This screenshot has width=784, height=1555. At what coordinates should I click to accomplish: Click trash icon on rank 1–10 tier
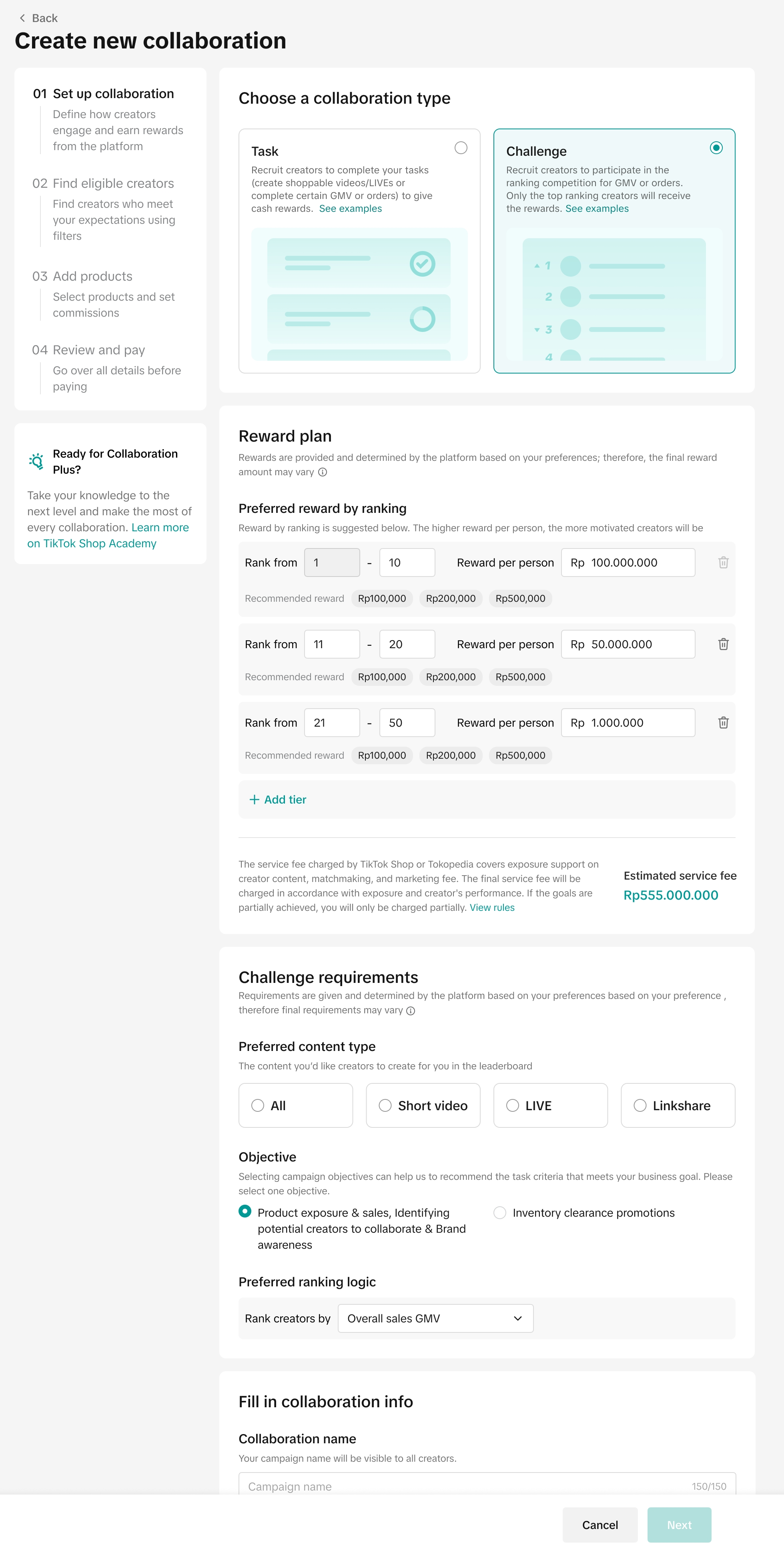coord(723,563)
